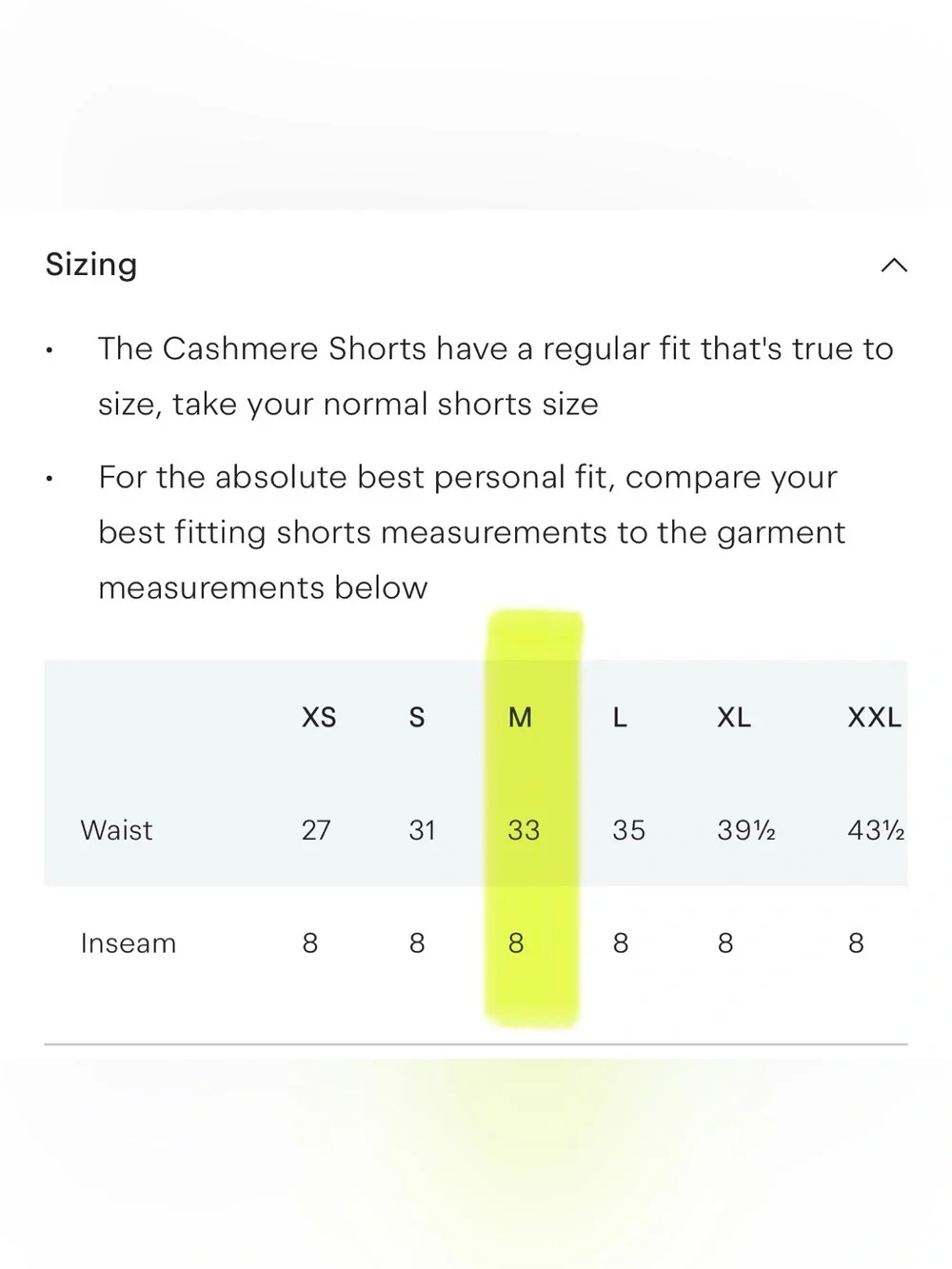Click the Sizing heading
Viewport: 952px width, 1269px height.
91,265
